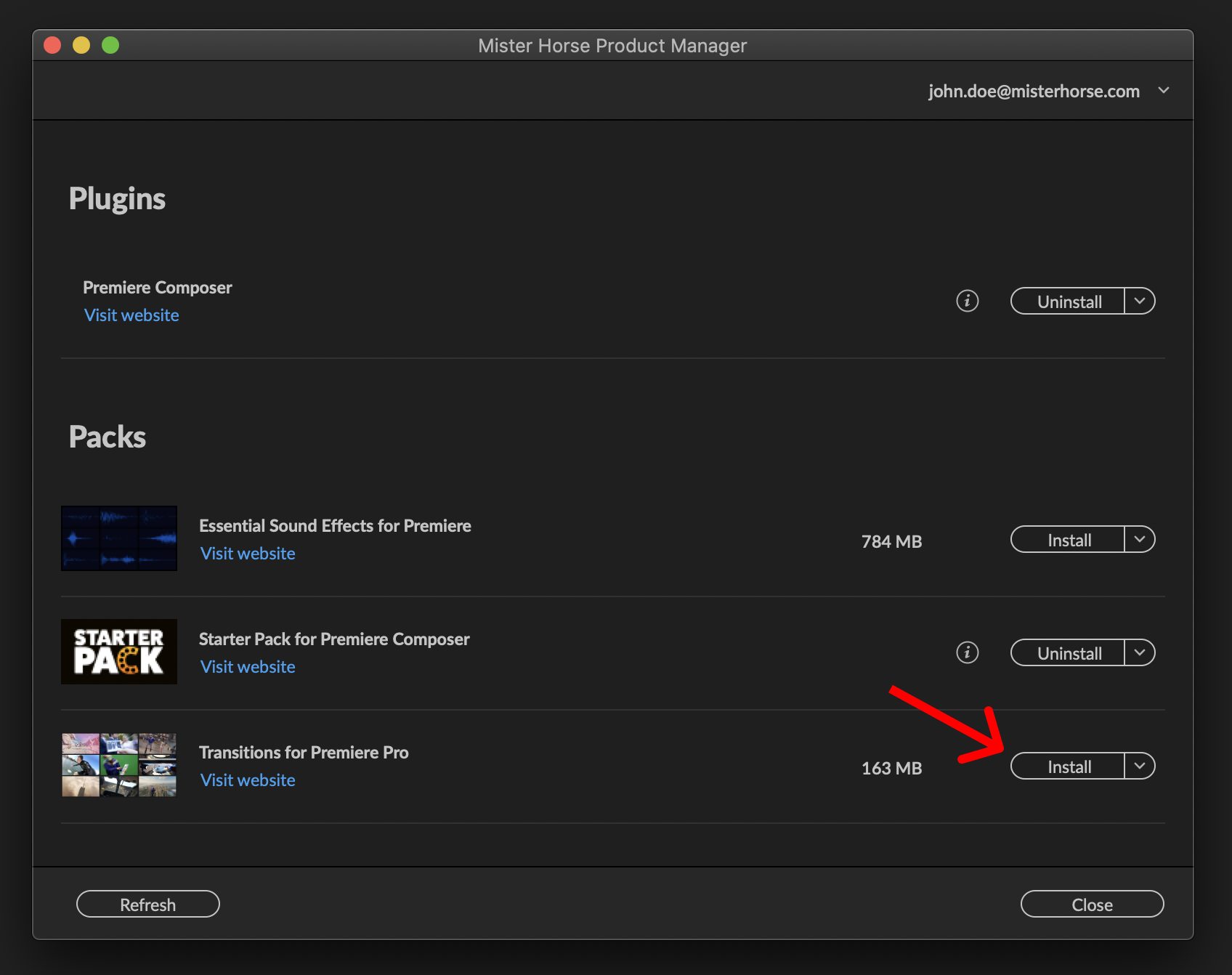Refresh the product list
This screenshot has width=1232, height=975.
point(148,904)
